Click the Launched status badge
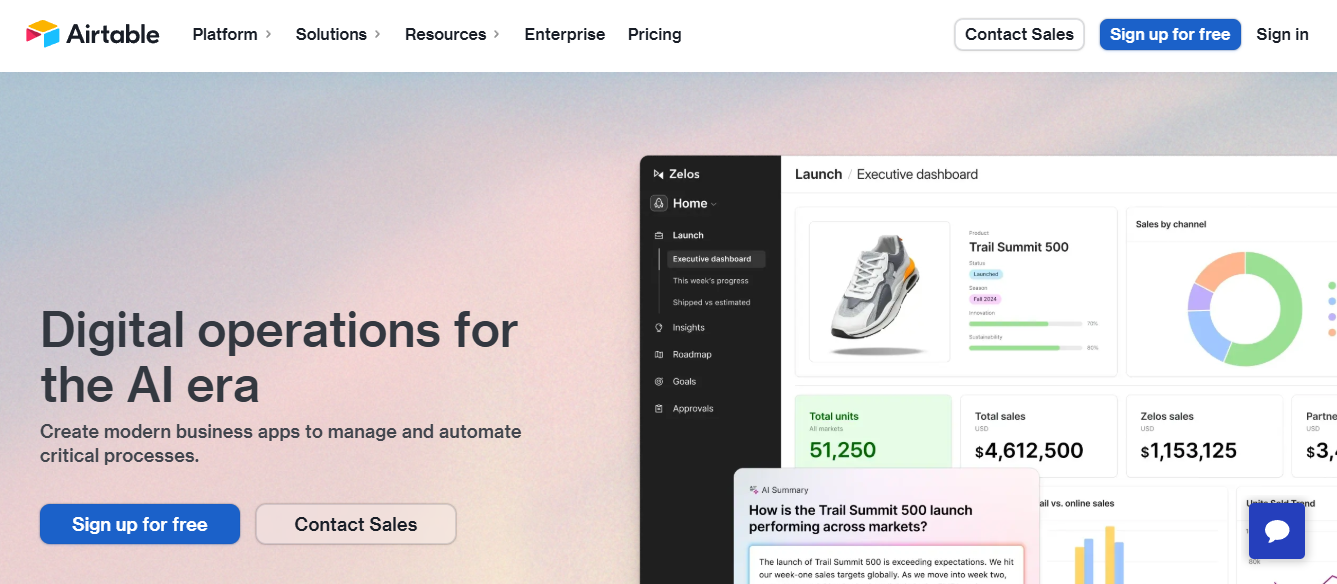This screenshot has height=584, width=1337. 986,274
